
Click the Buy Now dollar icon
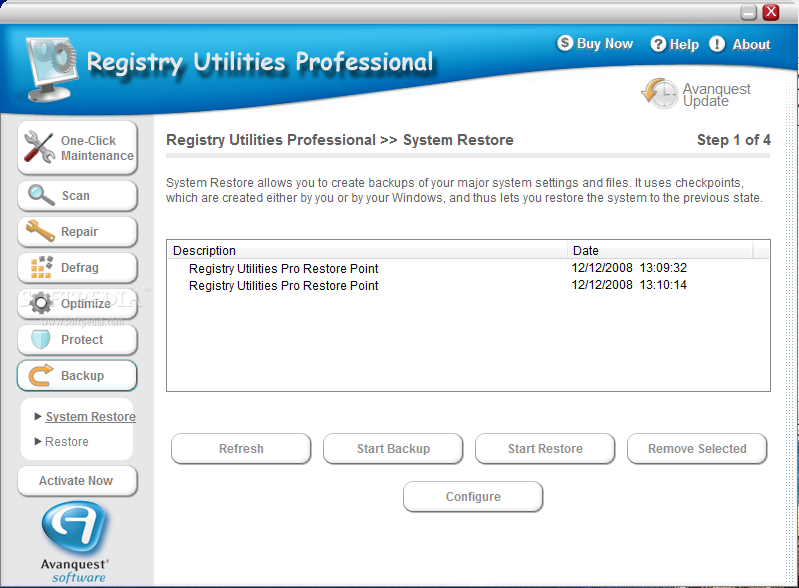tap(565, 43)
